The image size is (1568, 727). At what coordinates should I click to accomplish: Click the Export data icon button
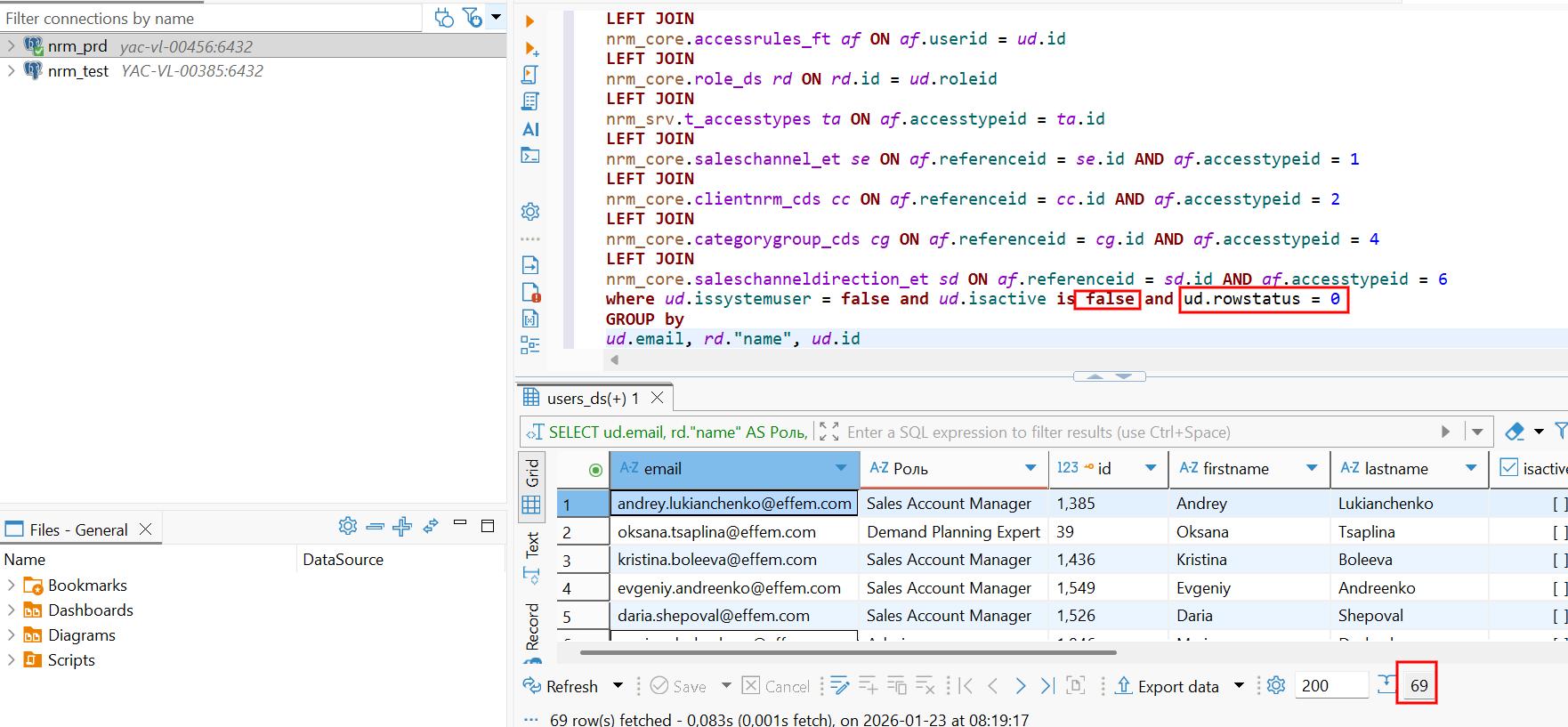click(x=1123, y=685)
